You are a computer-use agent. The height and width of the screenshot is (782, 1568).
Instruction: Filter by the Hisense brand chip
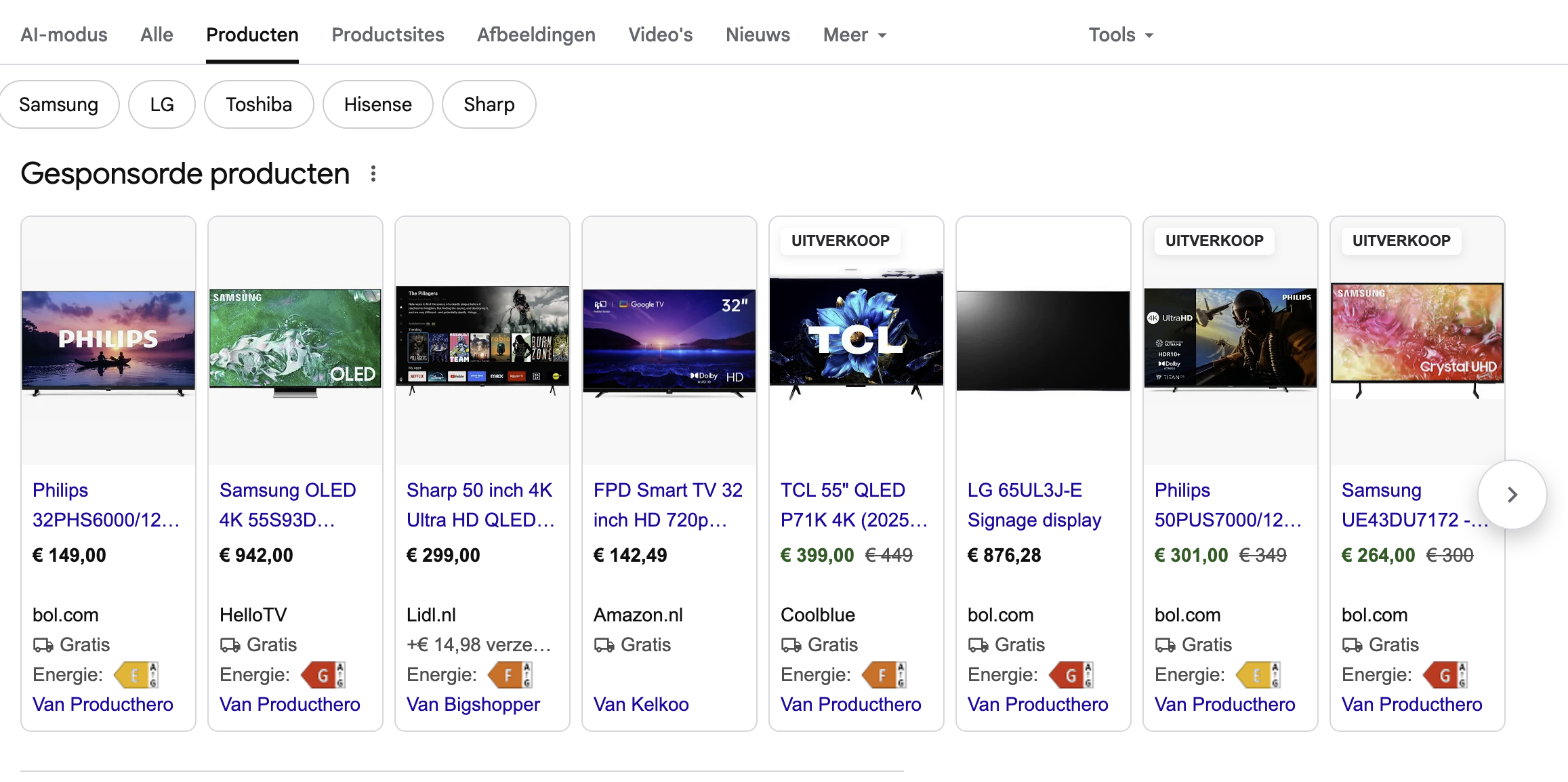coord(378,104)
